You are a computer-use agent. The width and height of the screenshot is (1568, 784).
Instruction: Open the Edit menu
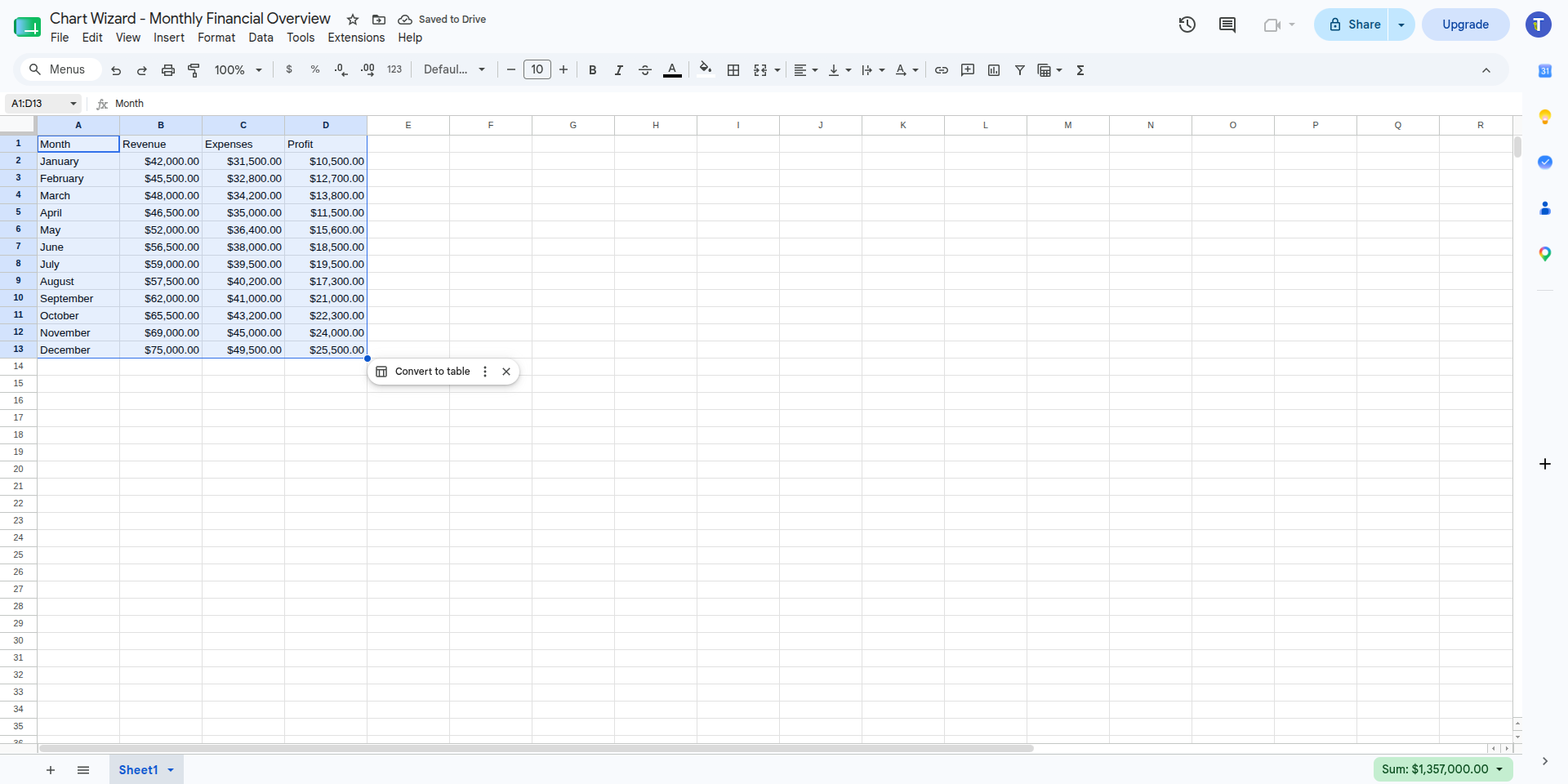[92, 38]
